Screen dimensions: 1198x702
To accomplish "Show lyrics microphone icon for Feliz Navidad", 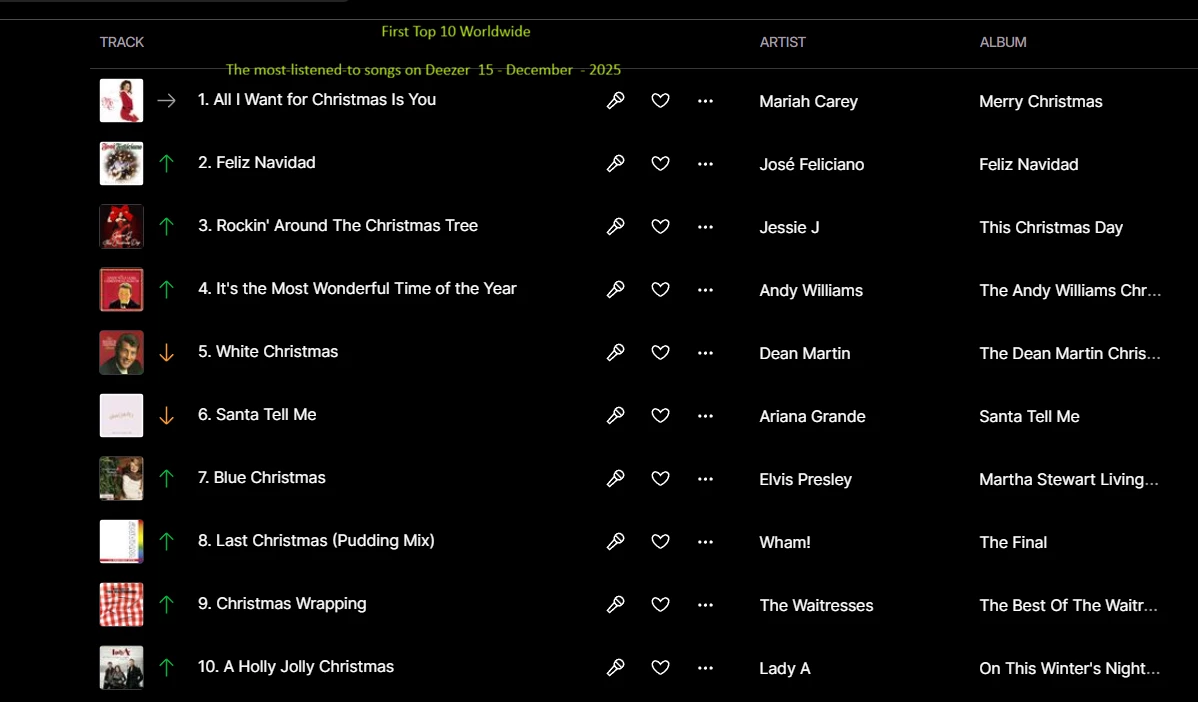I will [x=615, y=163].
